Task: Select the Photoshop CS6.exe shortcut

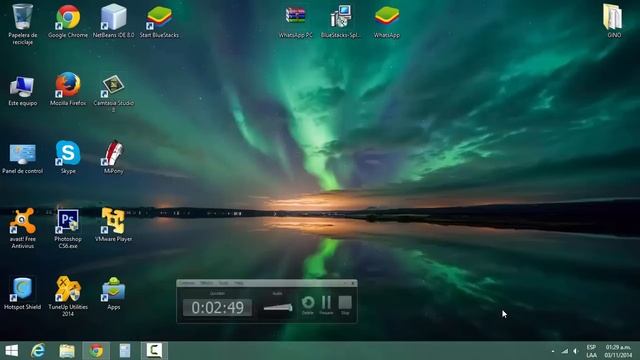Action: point(68,228)
